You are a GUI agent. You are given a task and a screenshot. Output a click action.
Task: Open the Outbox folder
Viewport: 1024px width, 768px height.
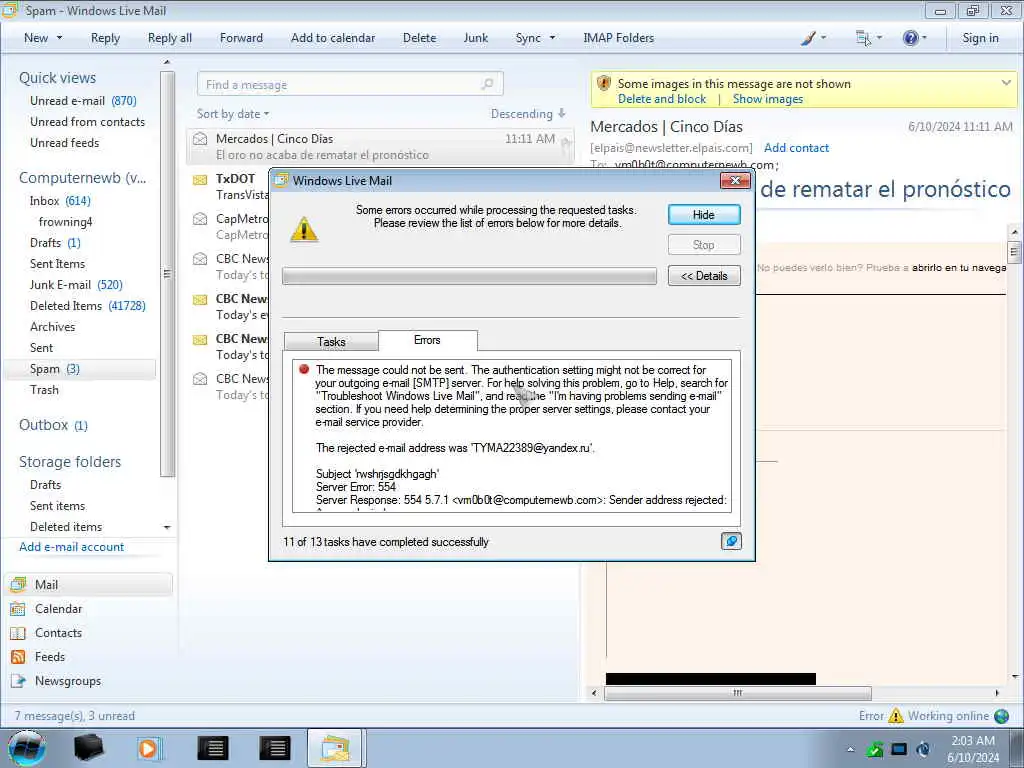point(53,425)
